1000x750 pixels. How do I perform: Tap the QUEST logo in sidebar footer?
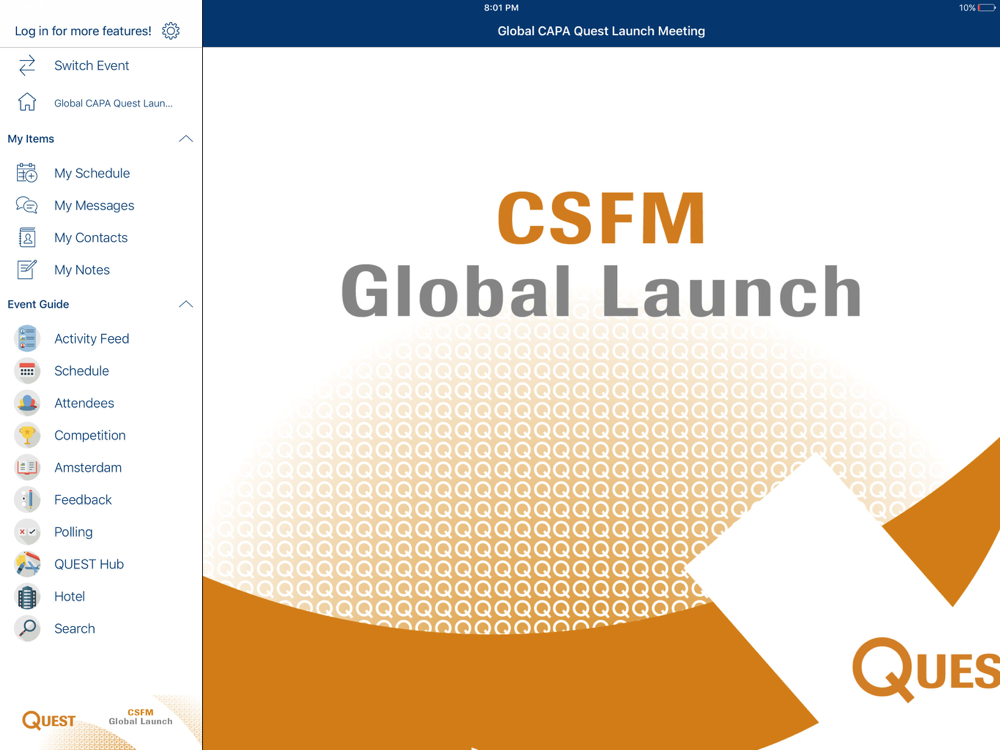point(48,720)
